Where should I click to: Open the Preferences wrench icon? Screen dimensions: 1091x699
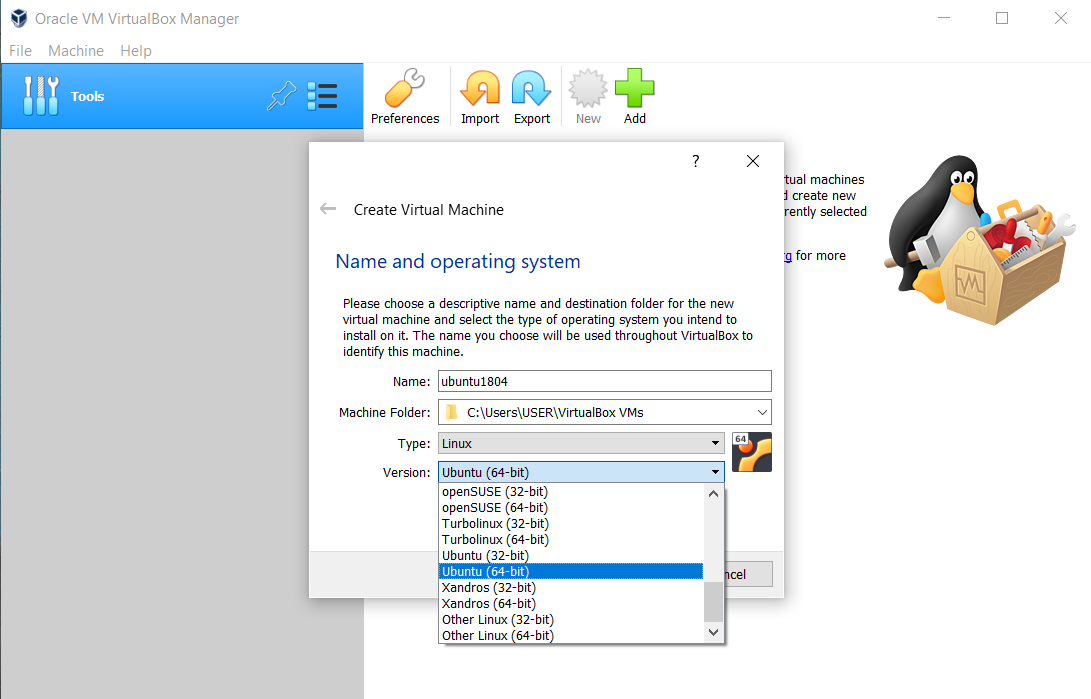tap(405, 90)
